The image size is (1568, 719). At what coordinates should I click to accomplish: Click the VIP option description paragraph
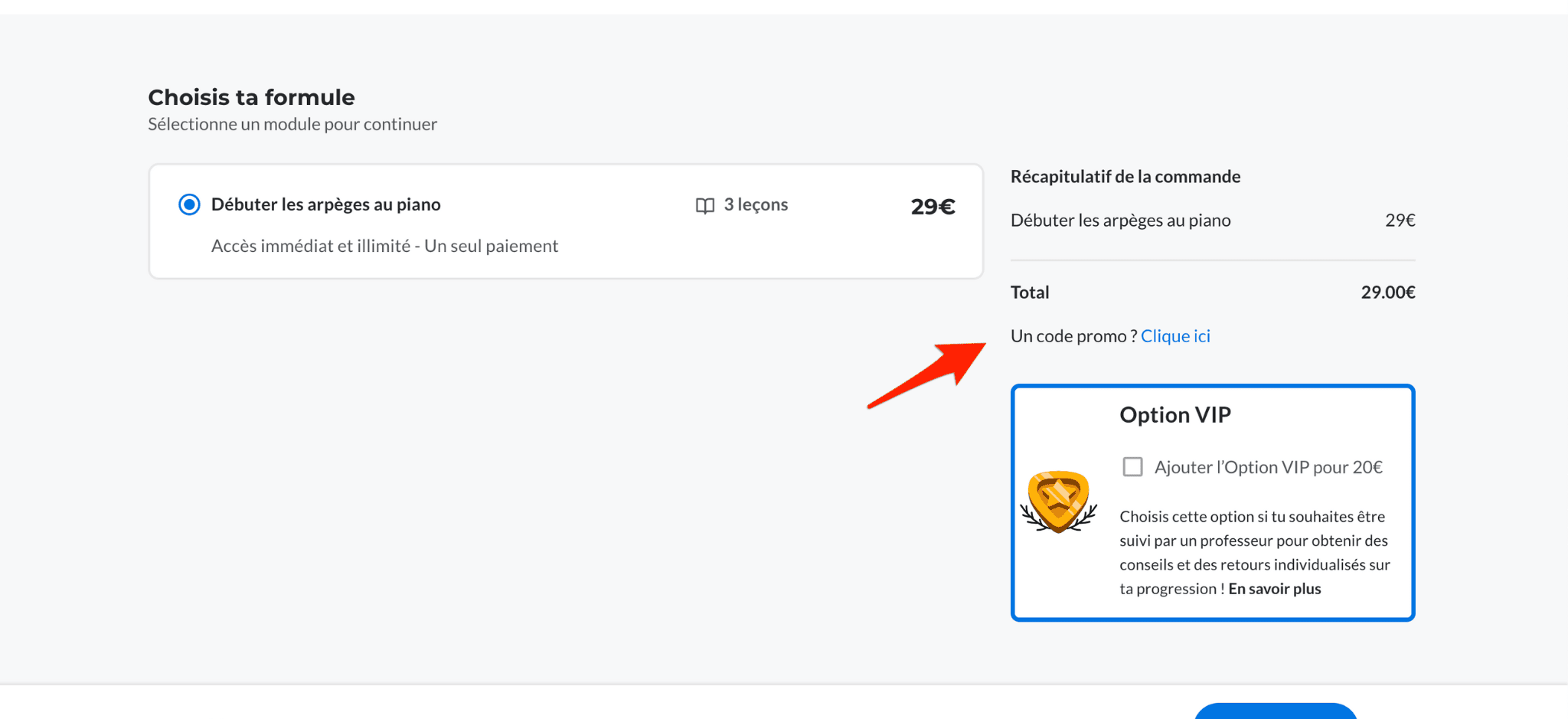[1254, 552]
